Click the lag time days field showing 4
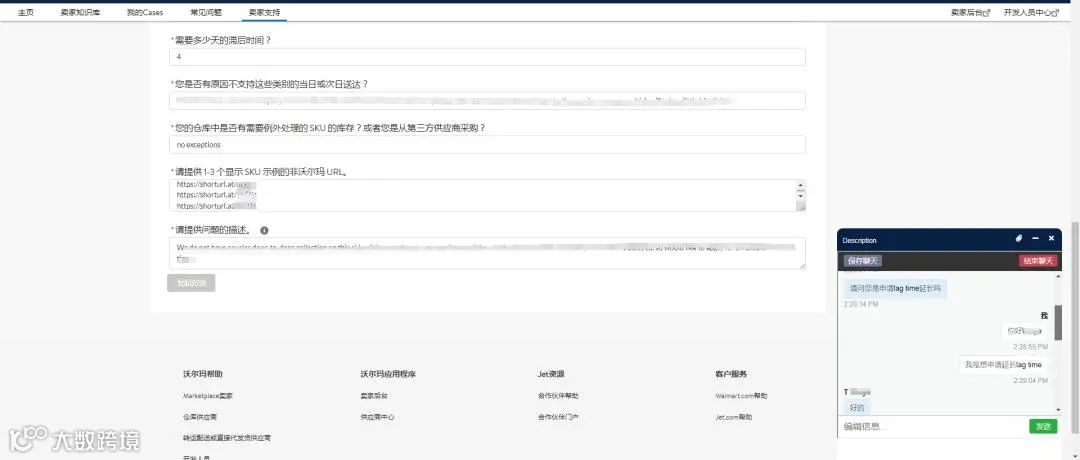 [x=487, y=57]
